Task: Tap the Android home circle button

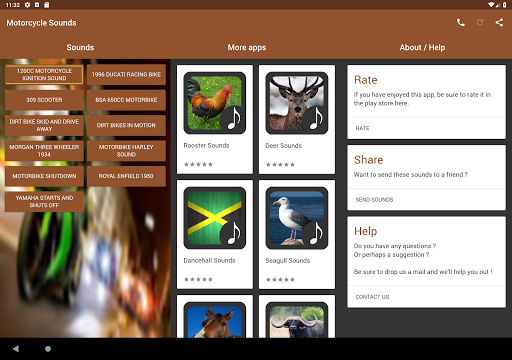Action: [48, 349]
